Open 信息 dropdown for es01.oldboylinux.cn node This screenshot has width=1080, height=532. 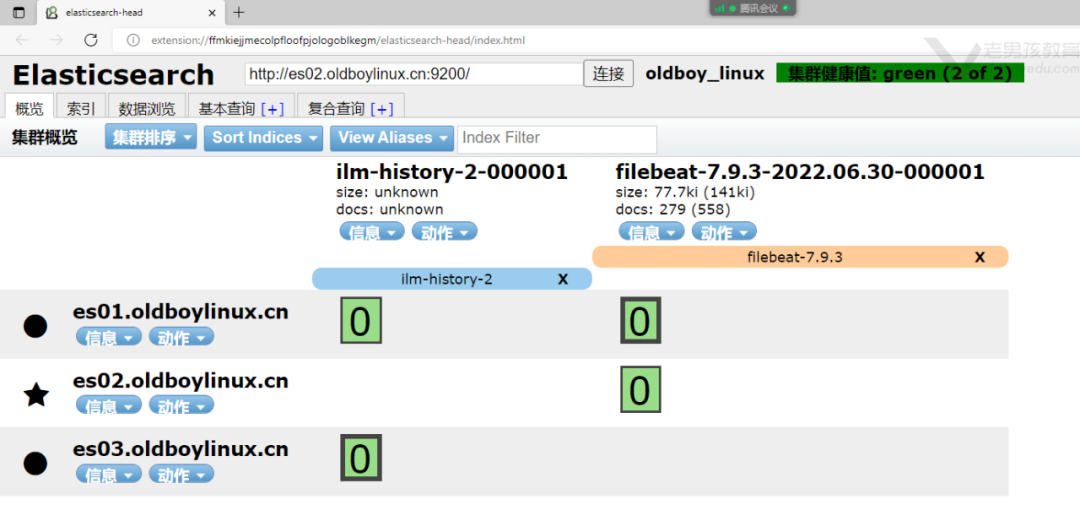pos(108,338)
